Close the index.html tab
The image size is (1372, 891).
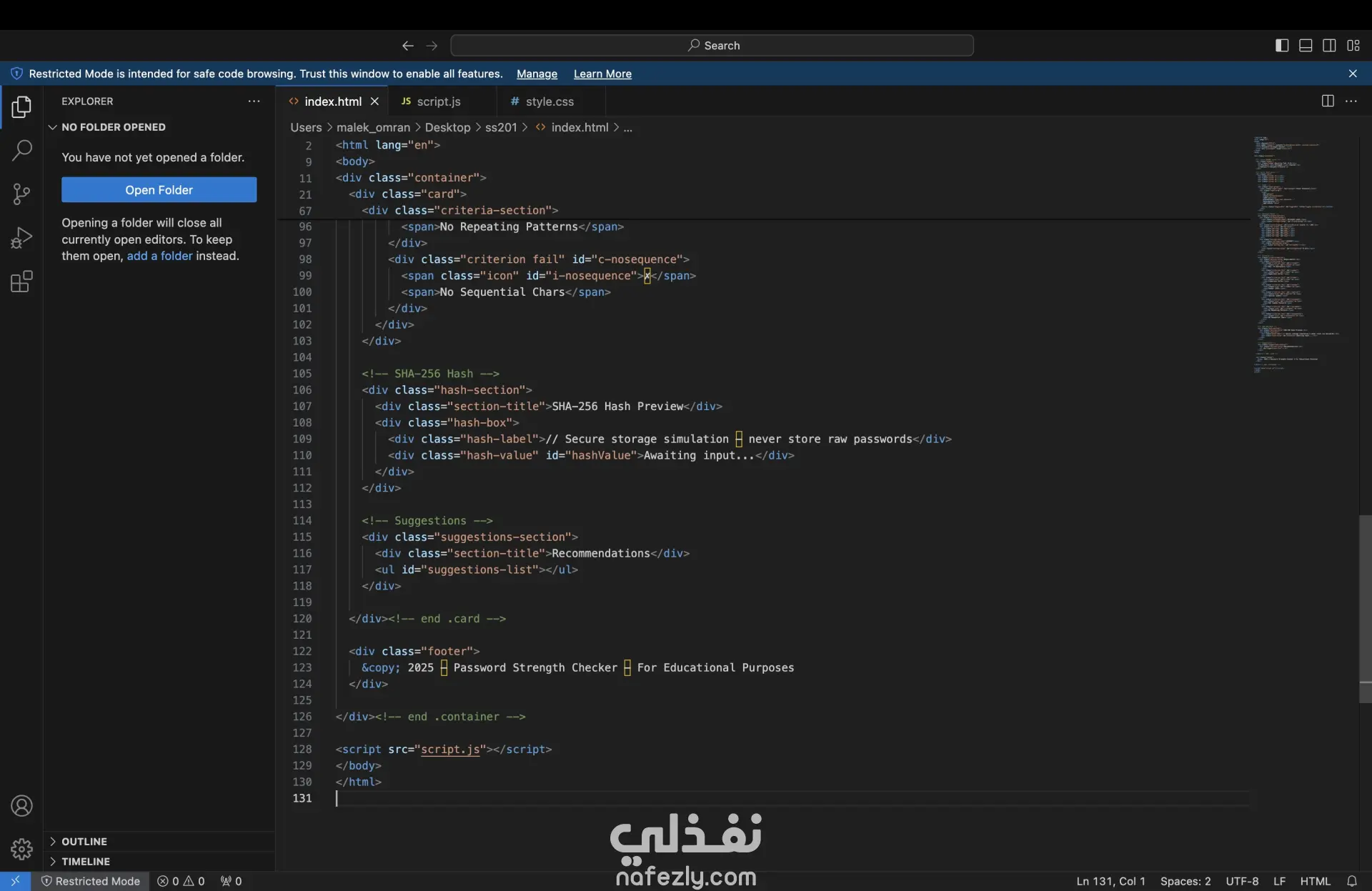pyautogui.click(x=374, y=101)
